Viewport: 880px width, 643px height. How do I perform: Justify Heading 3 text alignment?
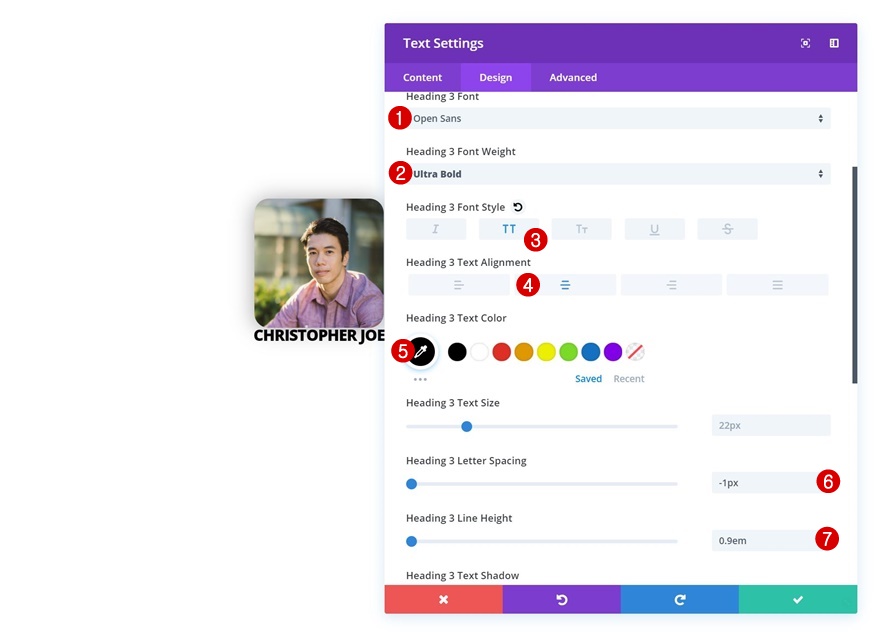[777, 285]
